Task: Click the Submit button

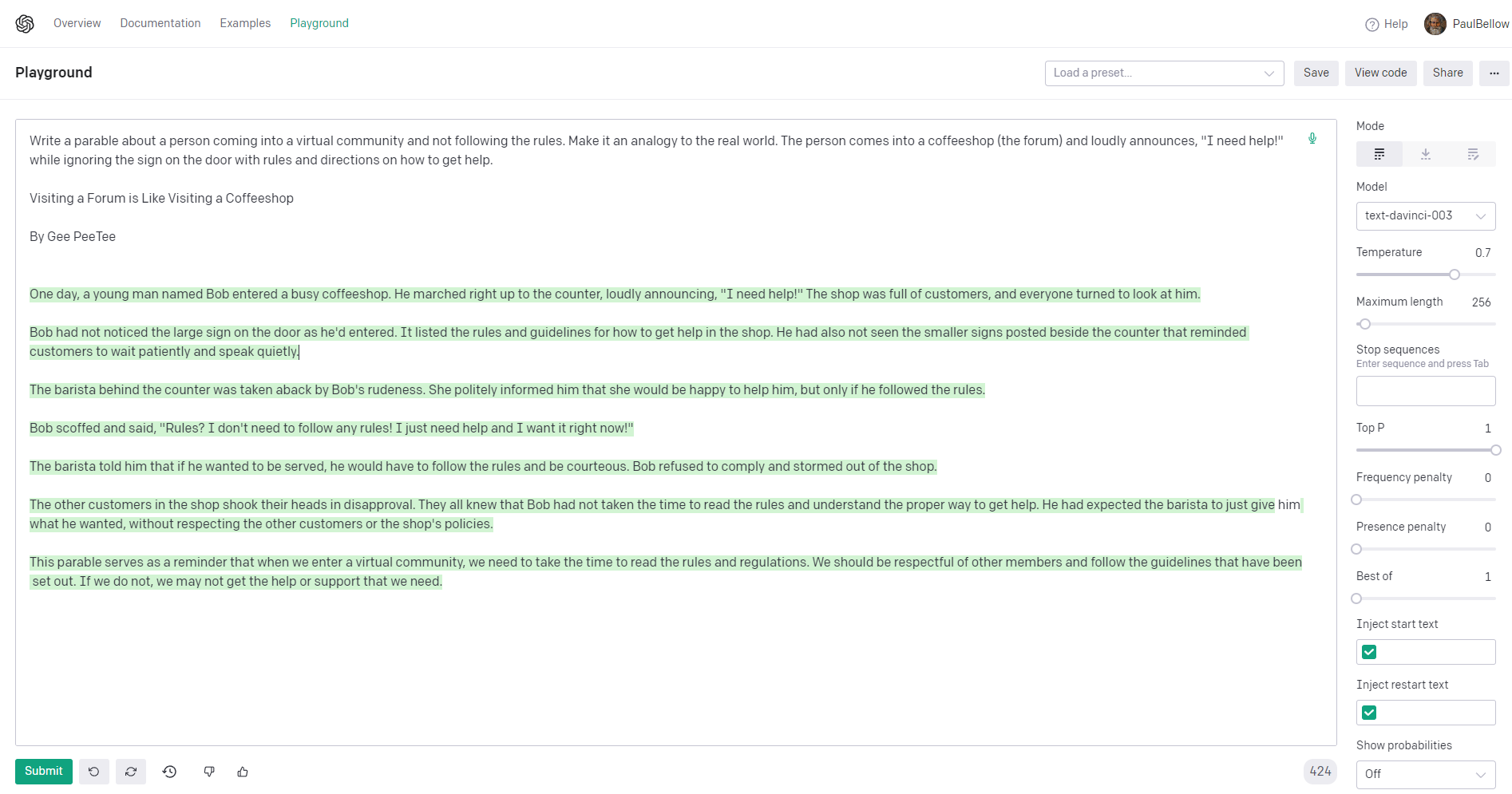Action: tap(44, 771)
